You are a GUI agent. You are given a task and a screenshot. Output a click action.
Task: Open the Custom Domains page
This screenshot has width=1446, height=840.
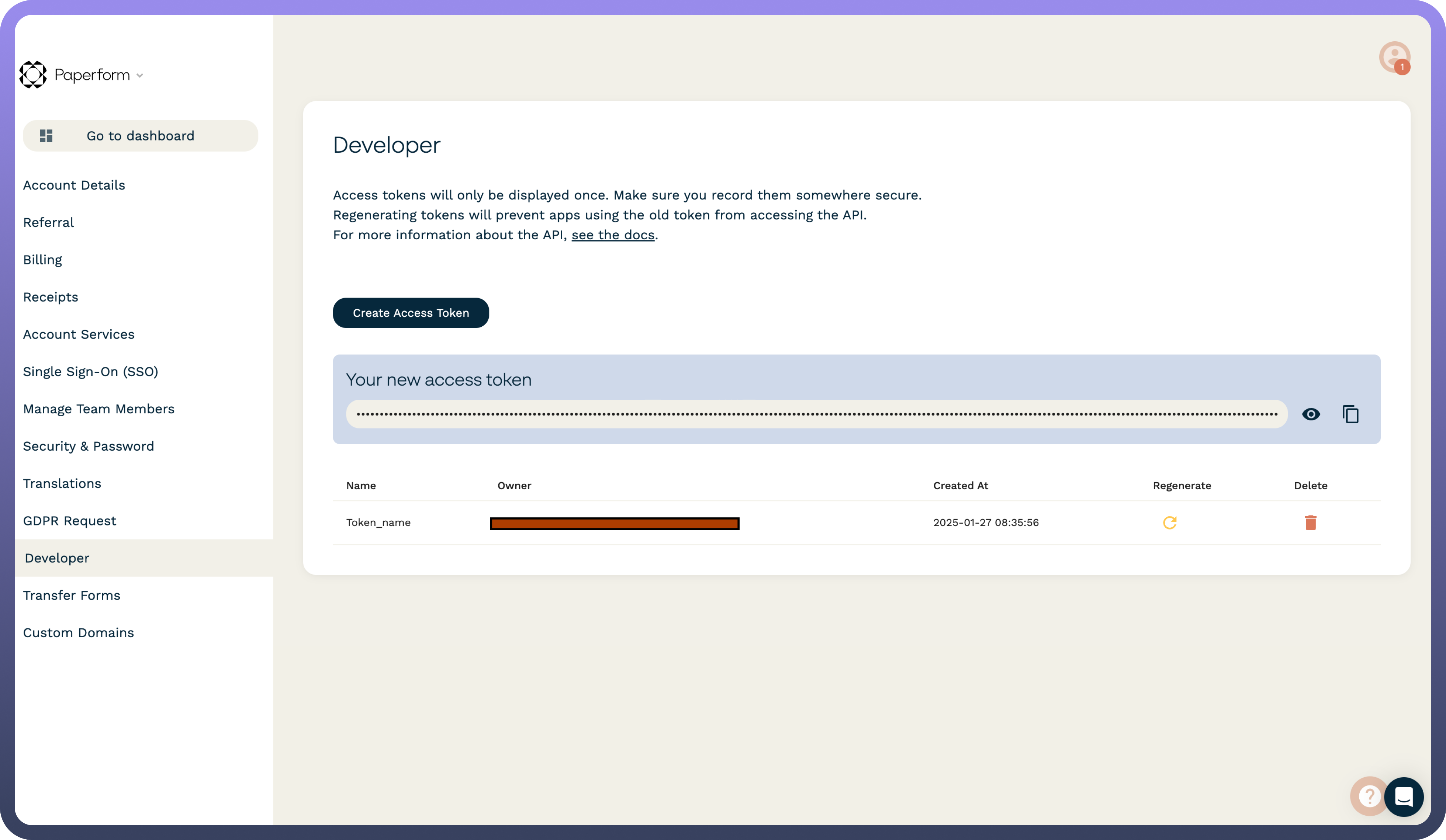79,633
